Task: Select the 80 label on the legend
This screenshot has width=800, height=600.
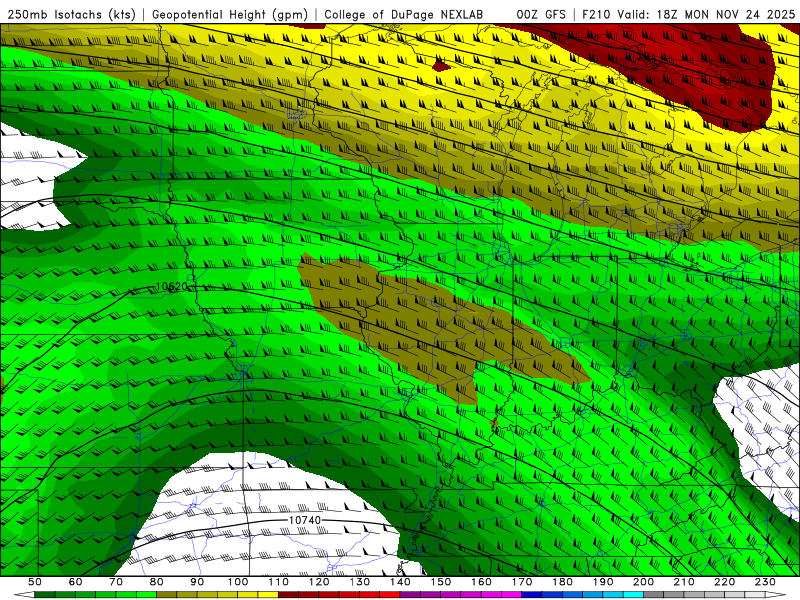Action: 157,582
